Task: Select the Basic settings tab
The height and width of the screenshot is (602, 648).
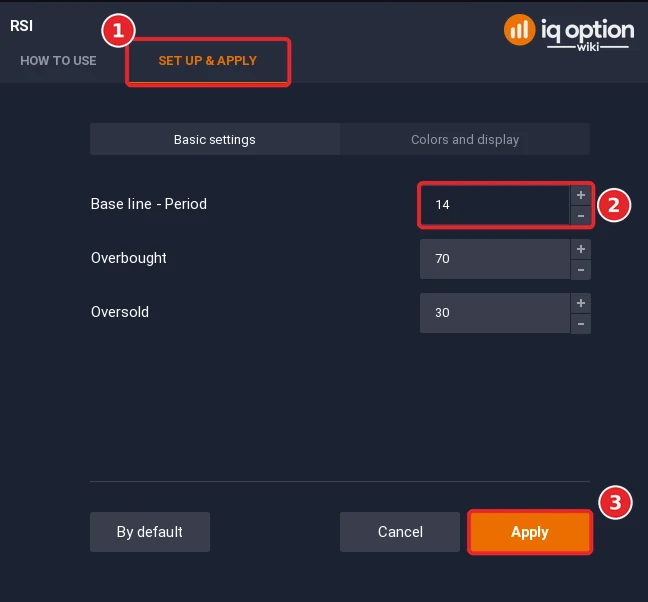Action: click(214, 139)
